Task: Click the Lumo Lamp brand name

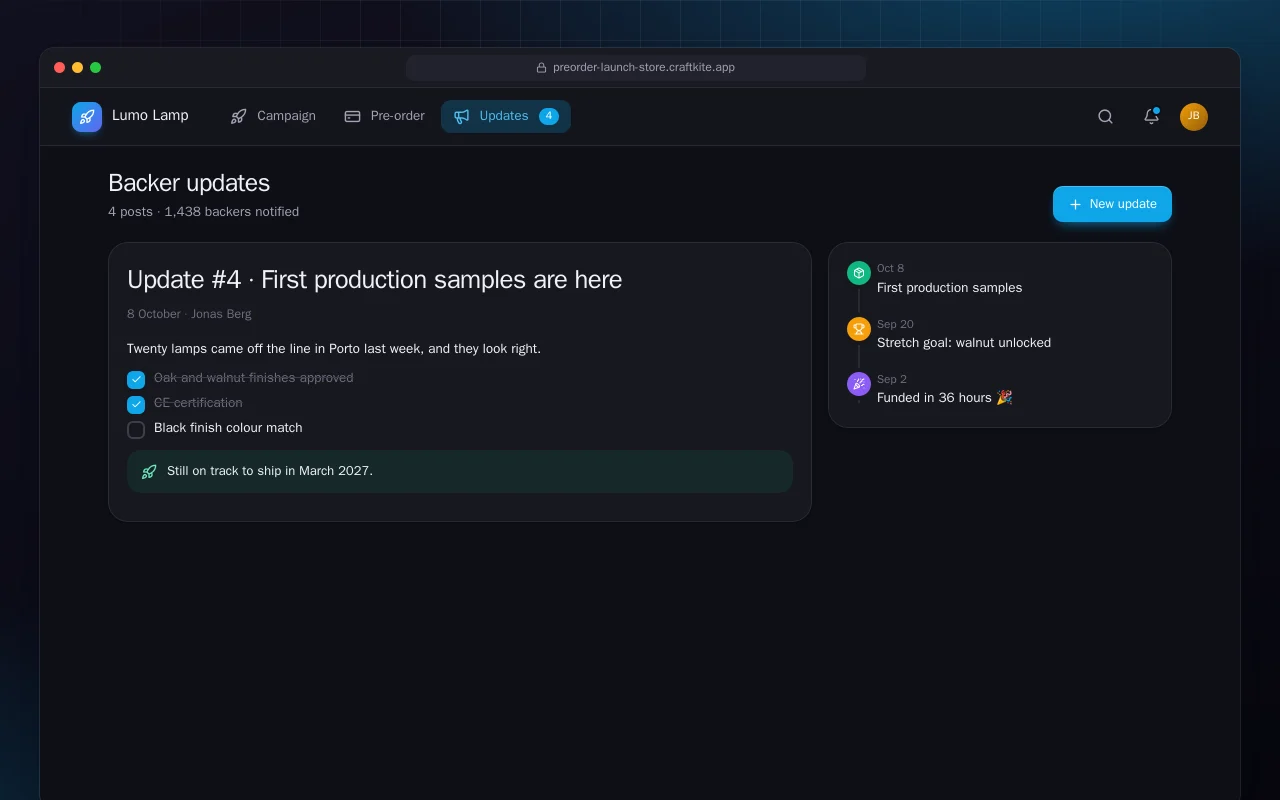Action: click(x=150, y=115)
